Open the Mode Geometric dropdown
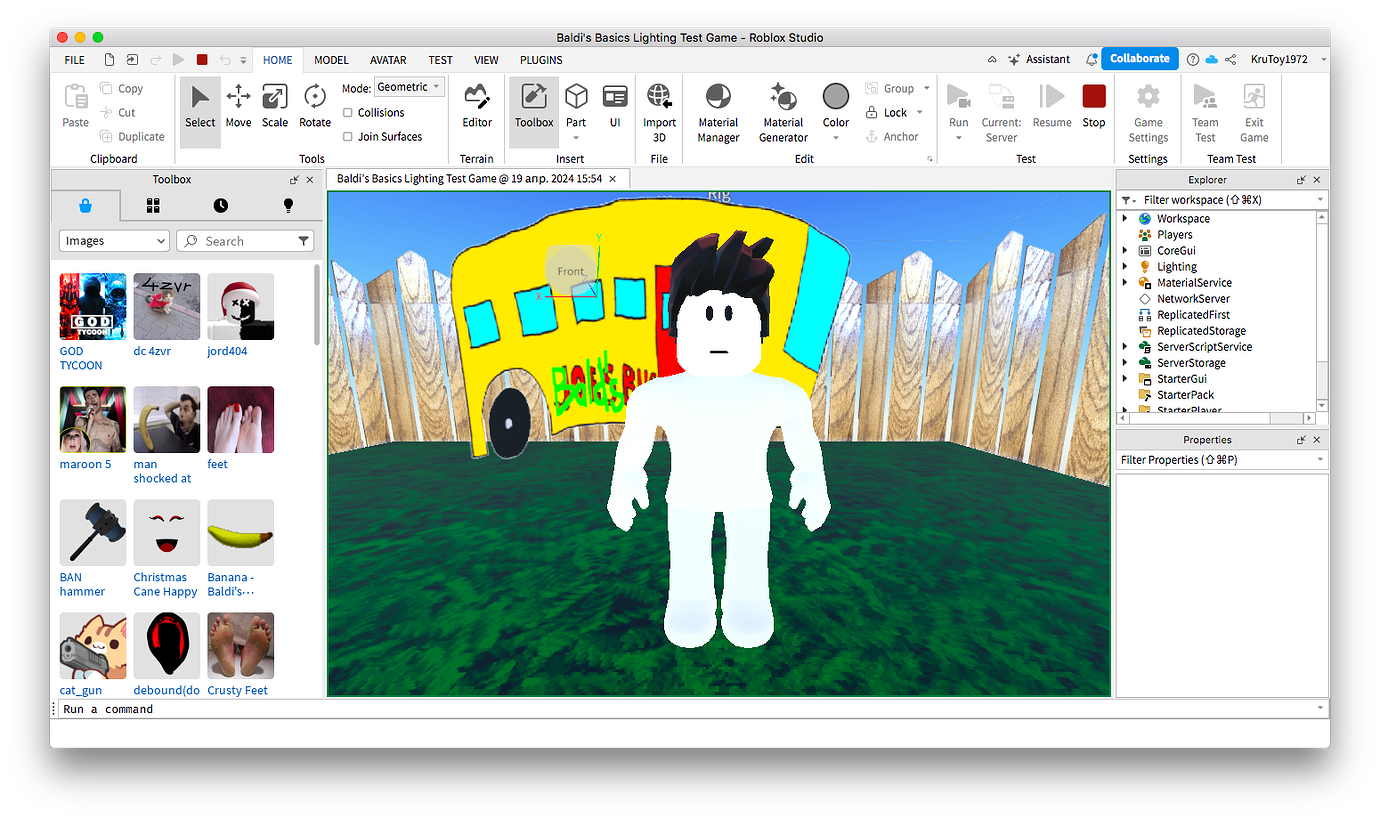1380x818 pixels. pyautogui.click(x=409, y=87)
